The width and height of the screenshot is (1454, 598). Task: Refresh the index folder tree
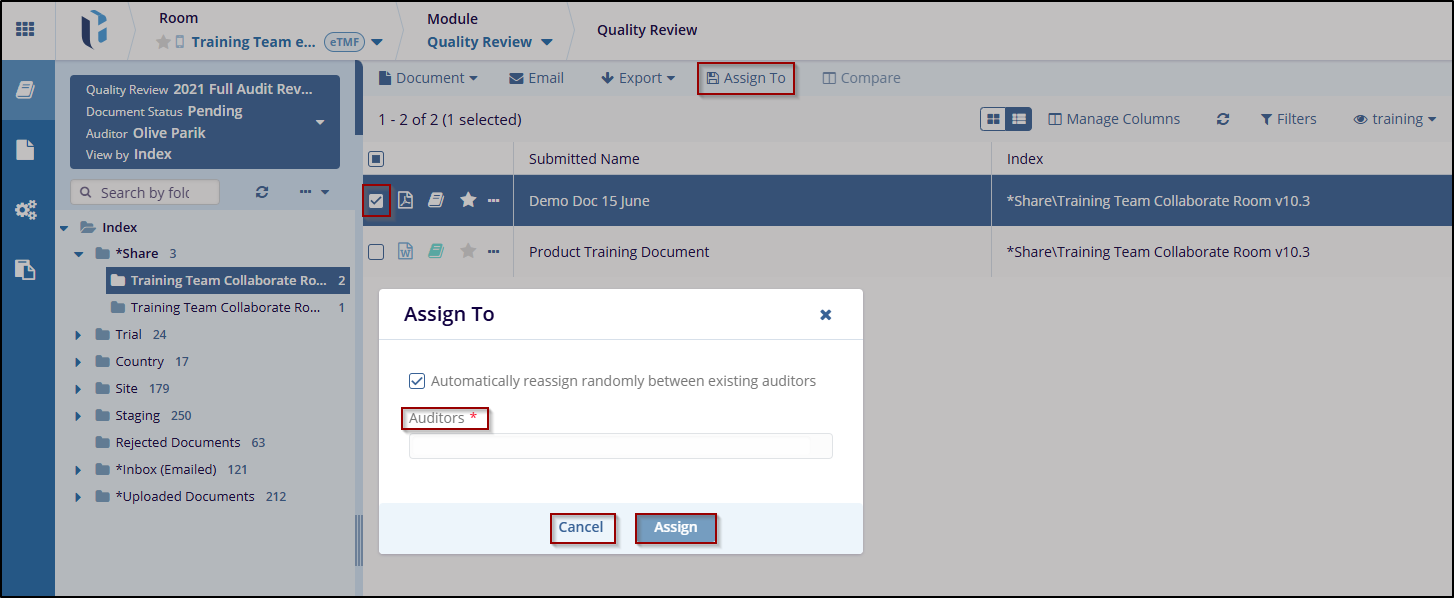click(262, 192)
